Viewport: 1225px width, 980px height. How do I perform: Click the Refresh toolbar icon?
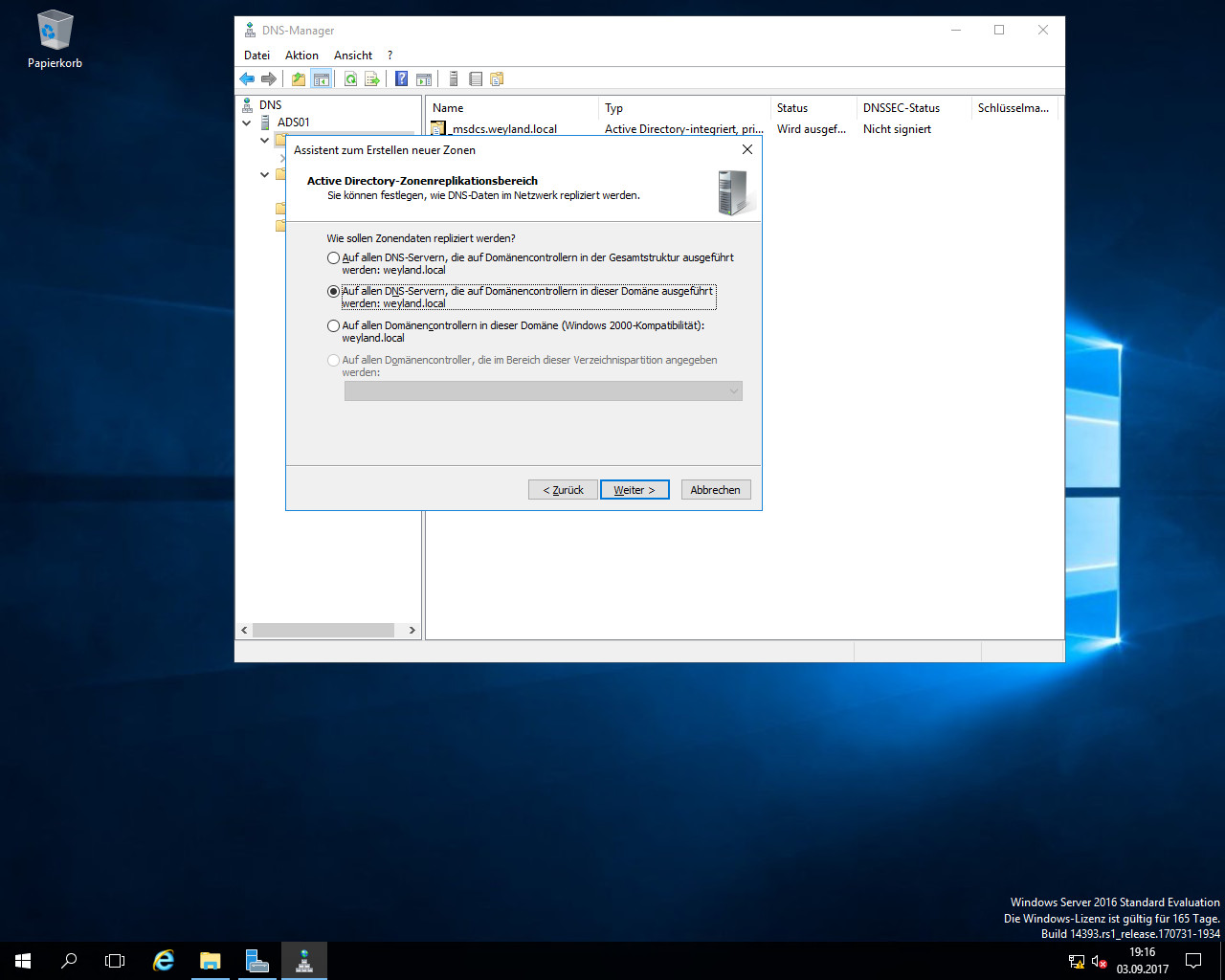point(350,79)
